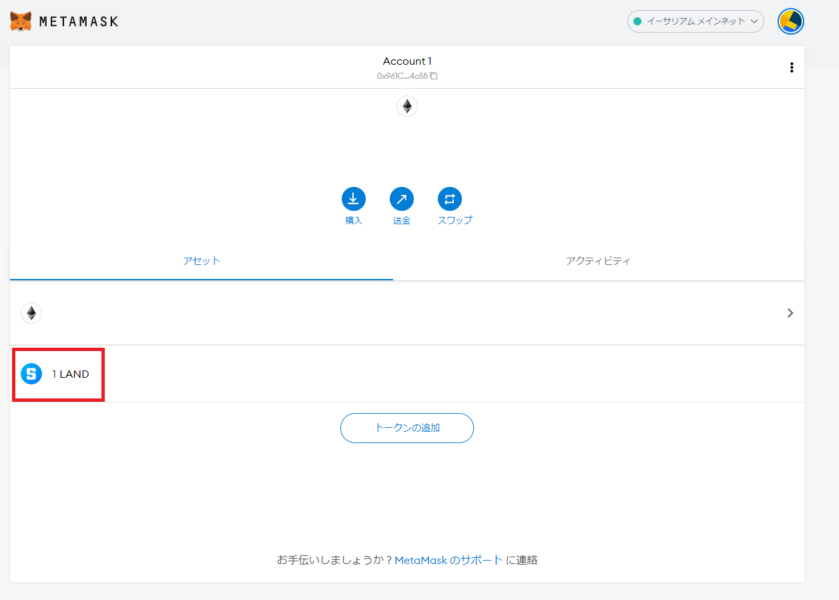This screenshot has height=600, width=839.
Task: Click the スワップ (Swap) icon
Action: 450,199
